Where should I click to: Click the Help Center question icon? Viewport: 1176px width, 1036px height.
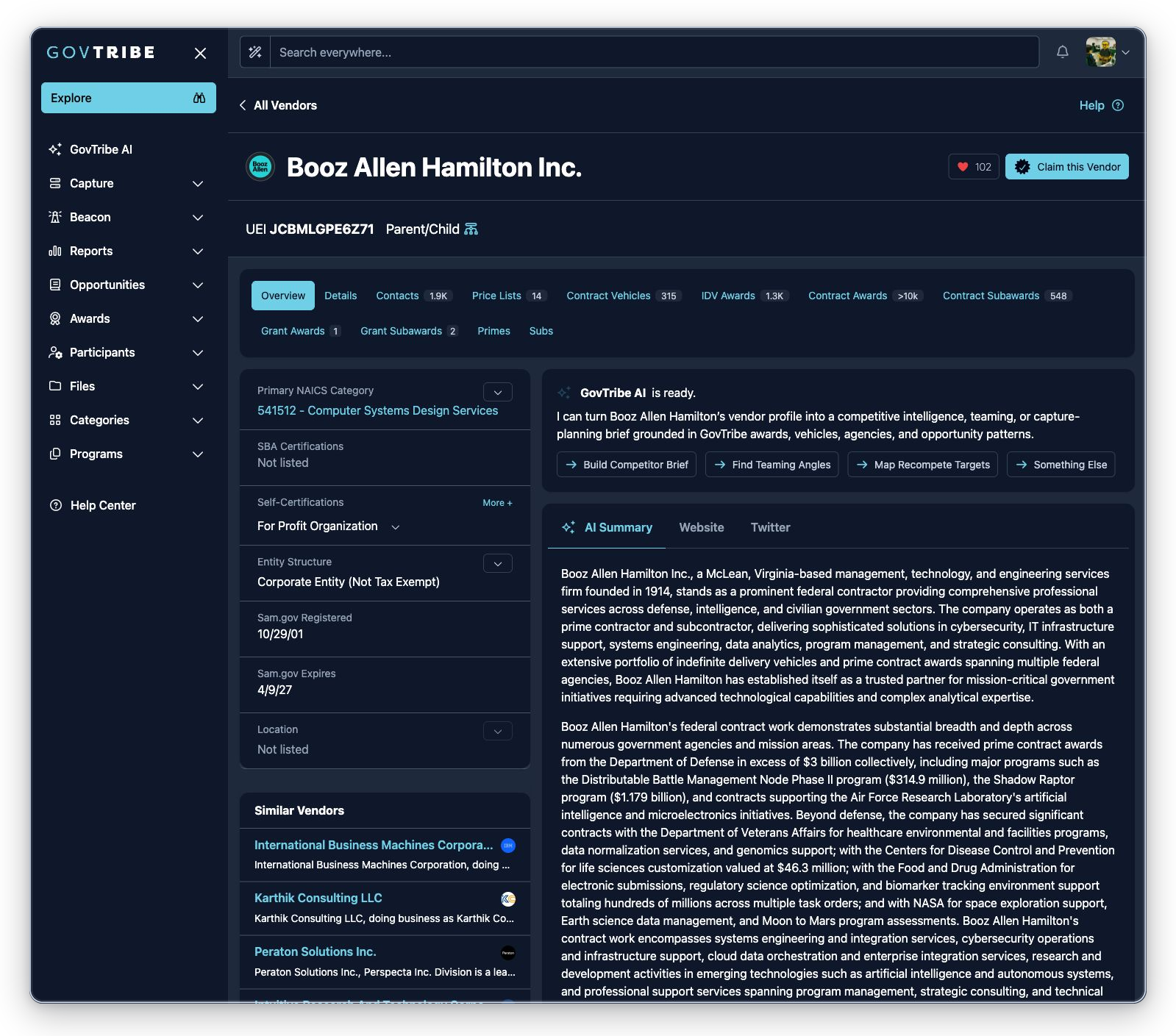[x=55, y=505]
